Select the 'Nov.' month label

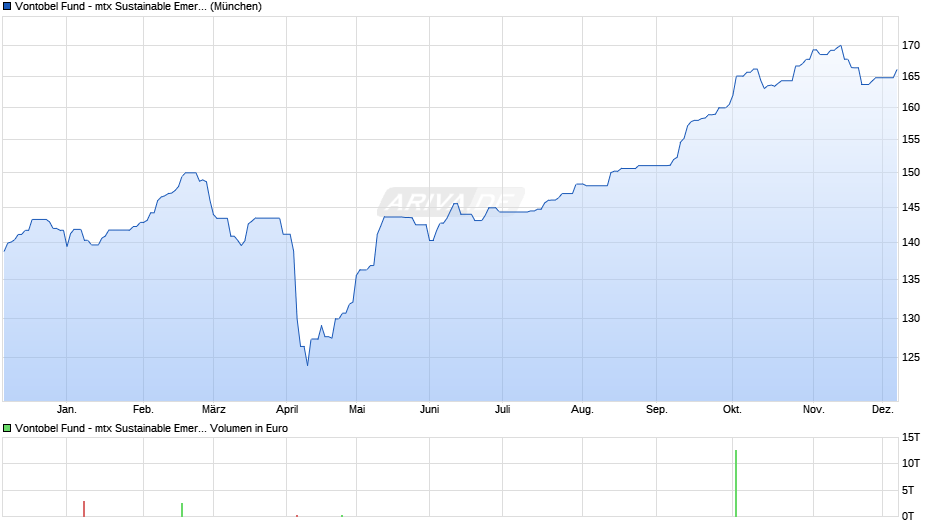(814, 409)
